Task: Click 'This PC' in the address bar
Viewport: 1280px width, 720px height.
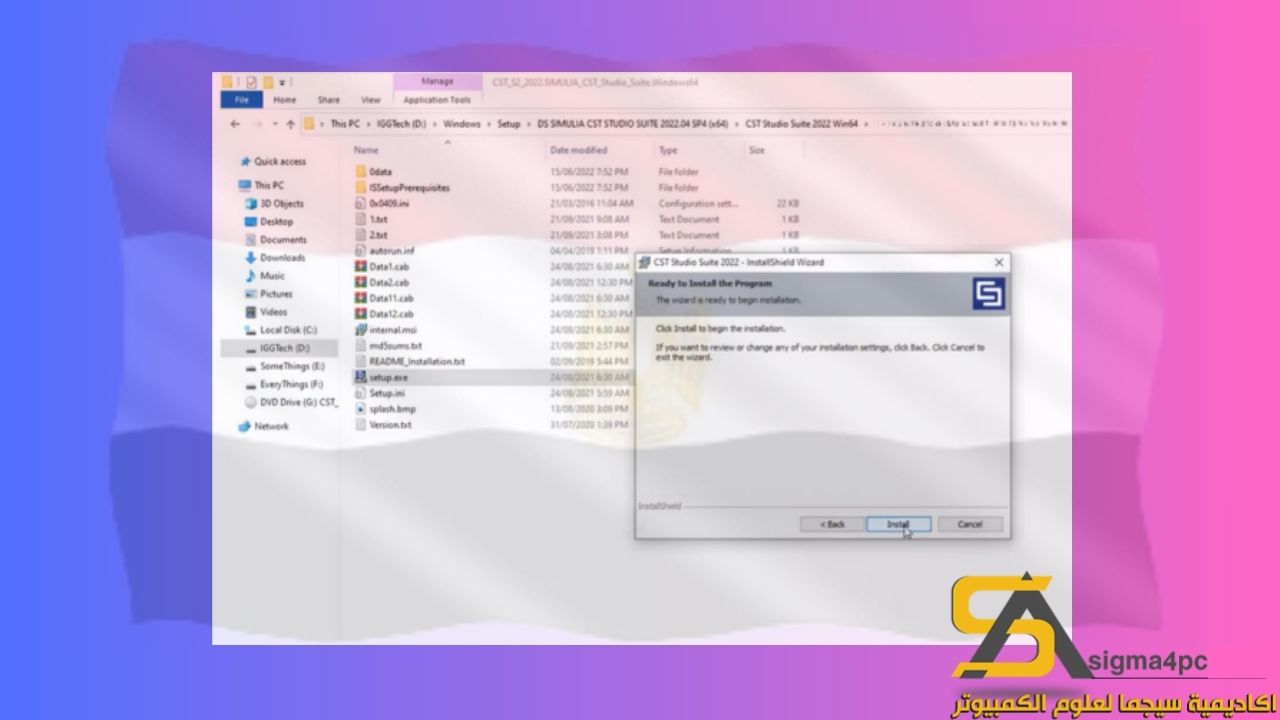Action: [344, 124]
